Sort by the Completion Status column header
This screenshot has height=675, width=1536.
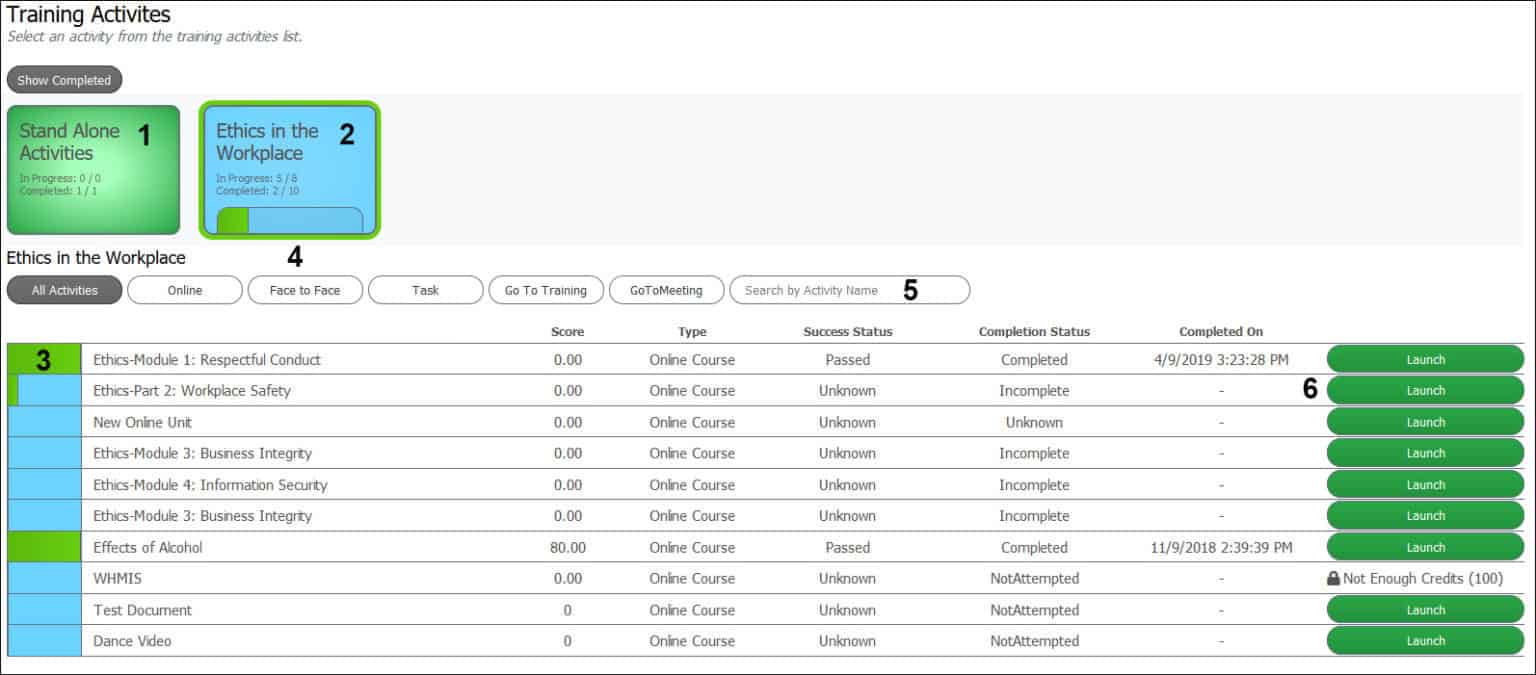(1034, 331)
